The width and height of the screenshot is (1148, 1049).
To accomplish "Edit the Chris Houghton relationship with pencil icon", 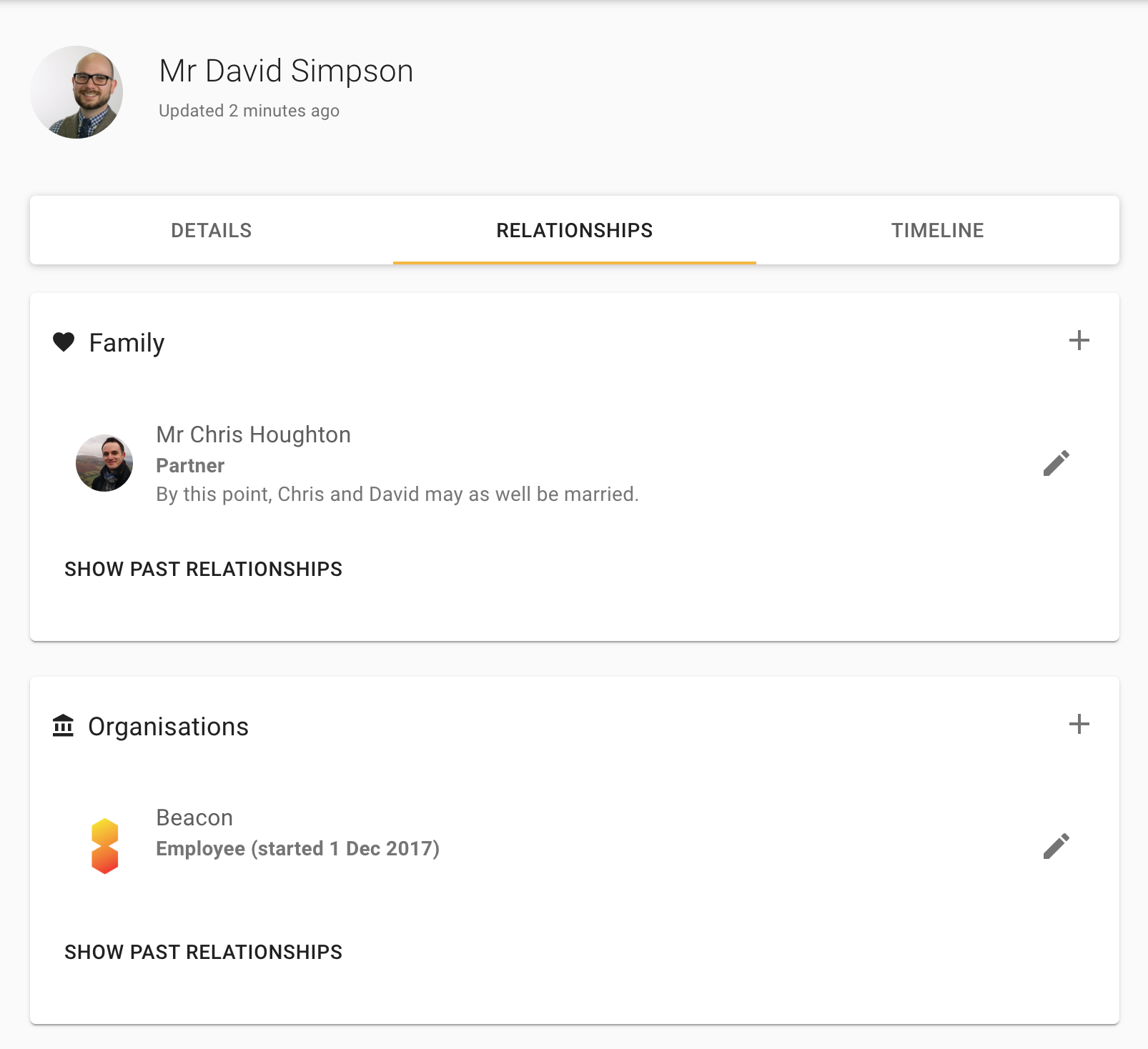I will point(1056,463).
